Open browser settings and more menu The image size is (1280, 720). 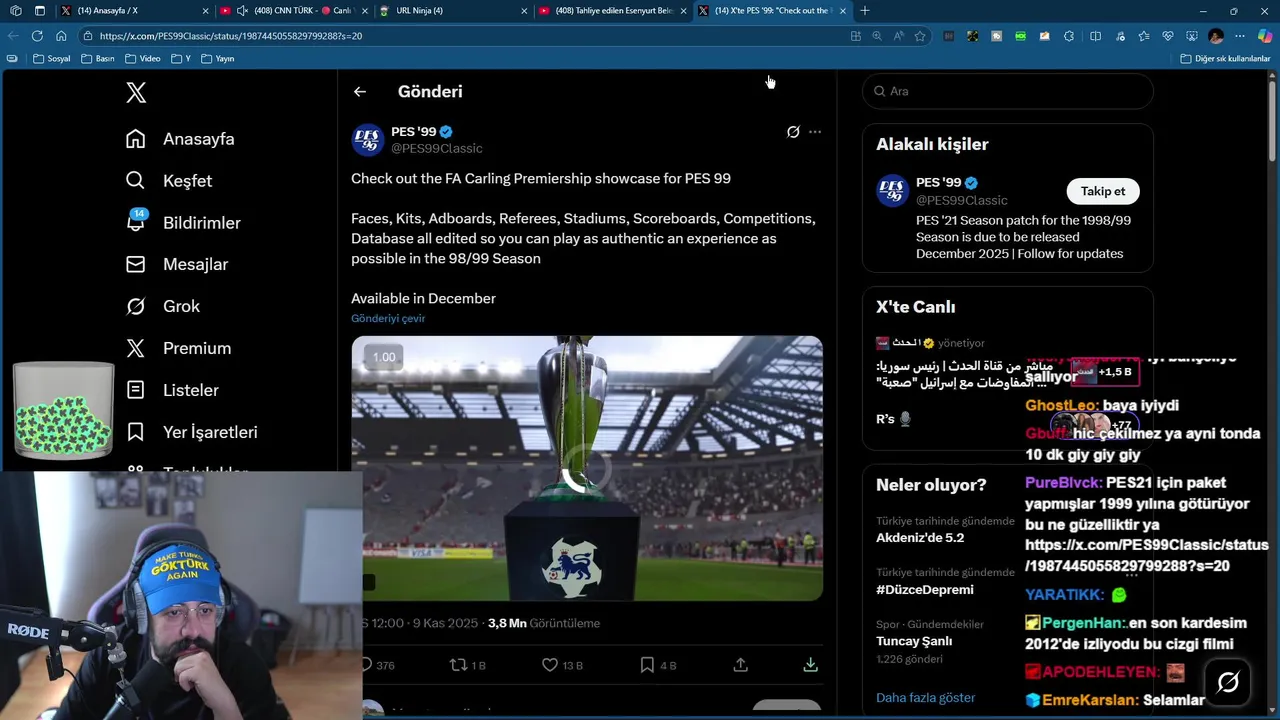click(1240, 36)
